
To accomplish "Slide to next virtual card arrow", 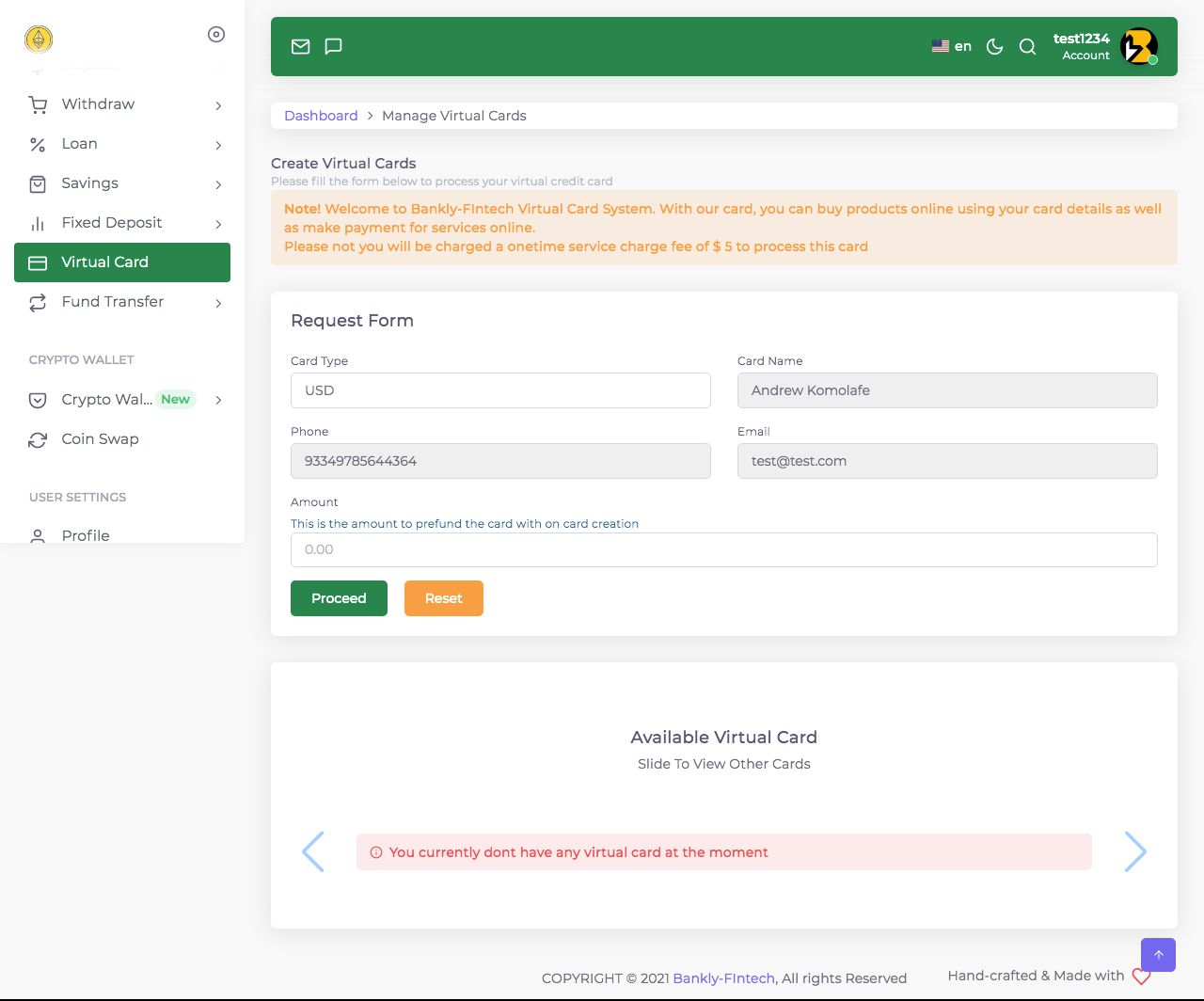I will (1135, 851).
